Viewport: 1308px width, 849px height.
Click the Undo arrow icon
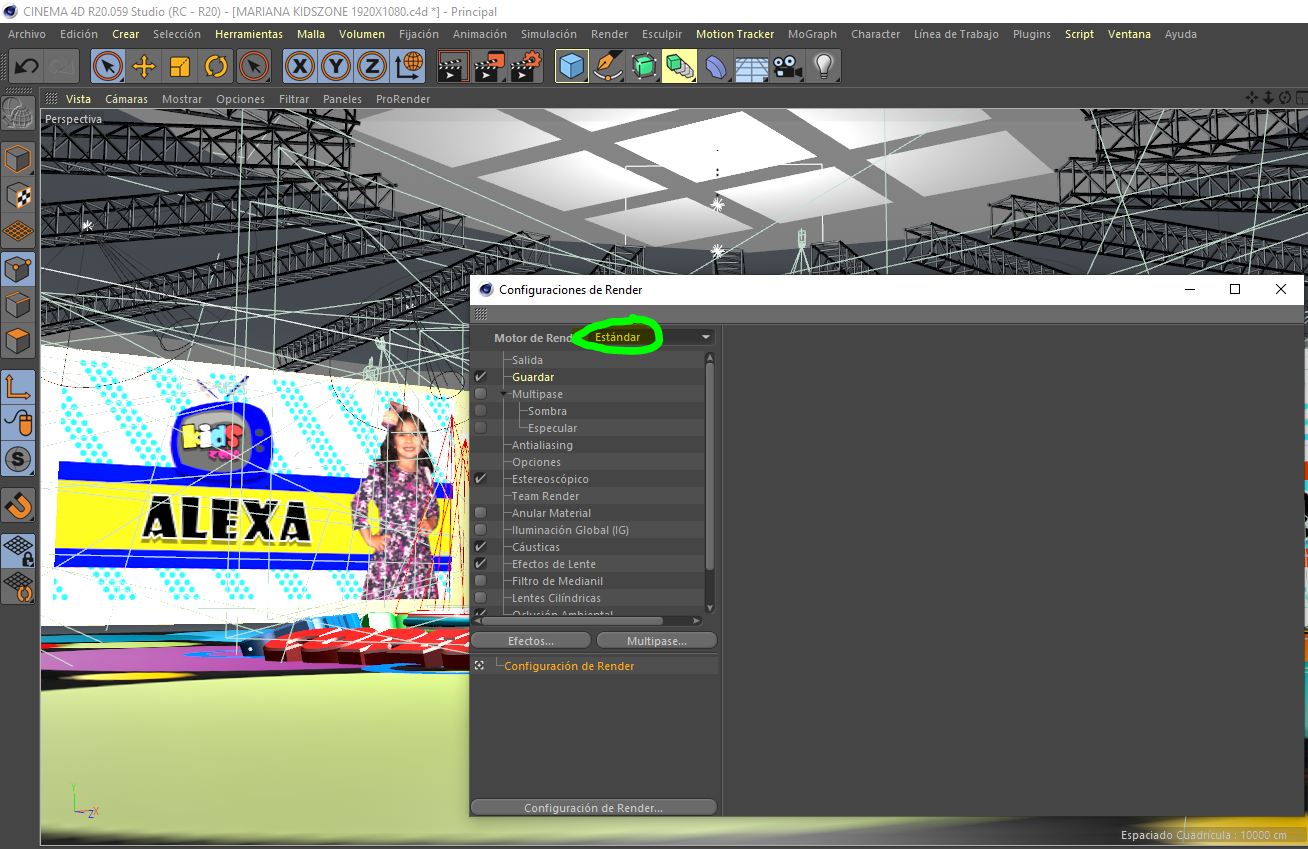[27, 67]
